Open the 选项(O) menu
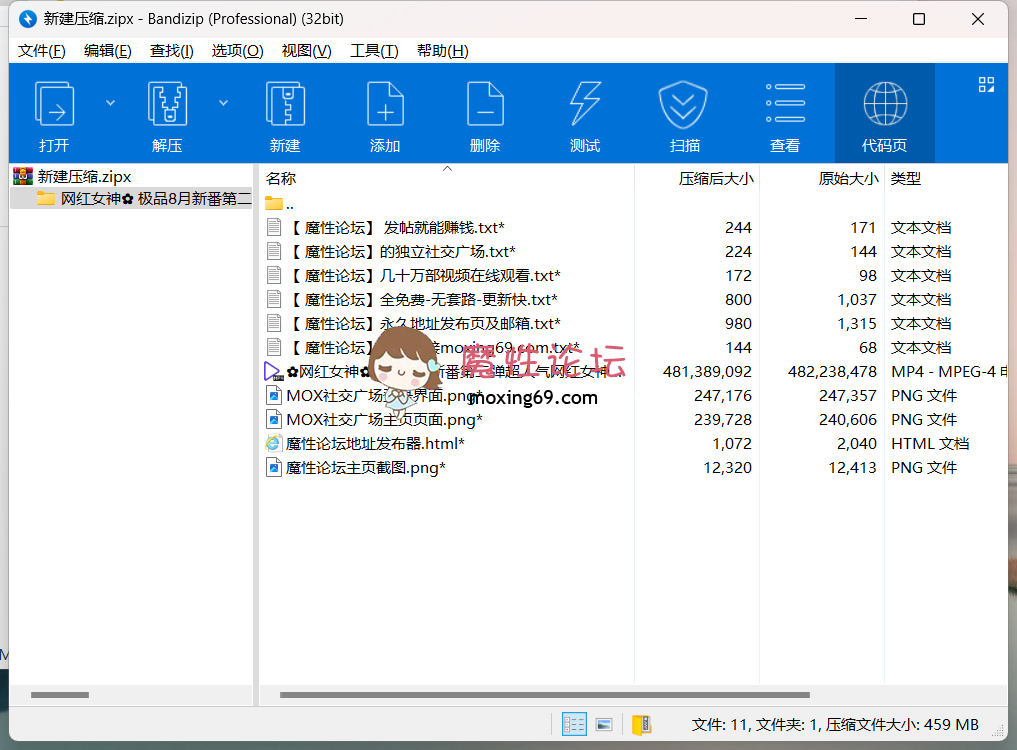Viewport: 1017px width, 750px height. coord(237,51)
